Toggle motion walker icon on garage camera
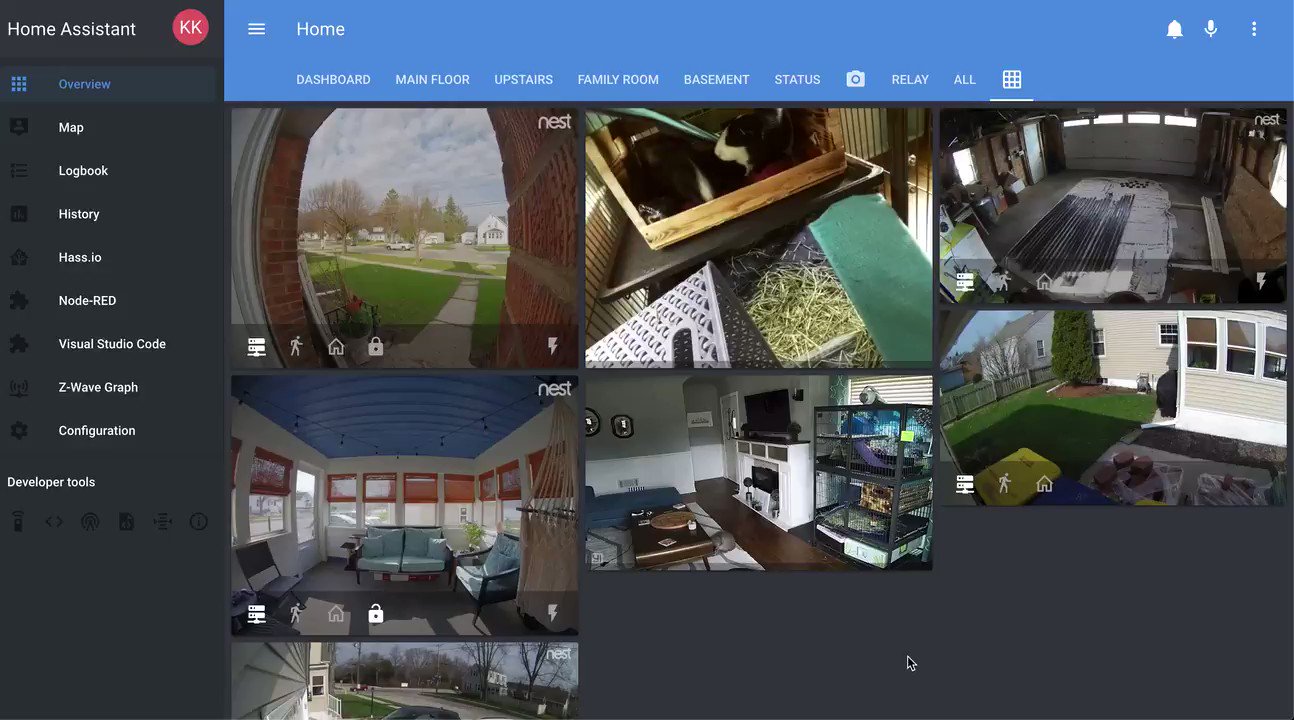This screenshot has height=720, width=1294. pos(1002,282)
